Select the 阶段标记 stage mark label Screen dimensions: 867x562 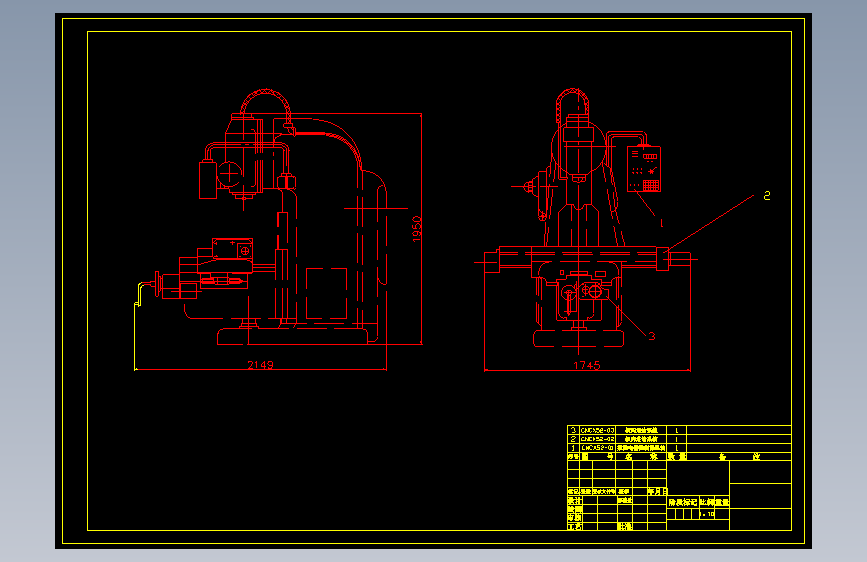pyautogui.click(x=683, y=502)
